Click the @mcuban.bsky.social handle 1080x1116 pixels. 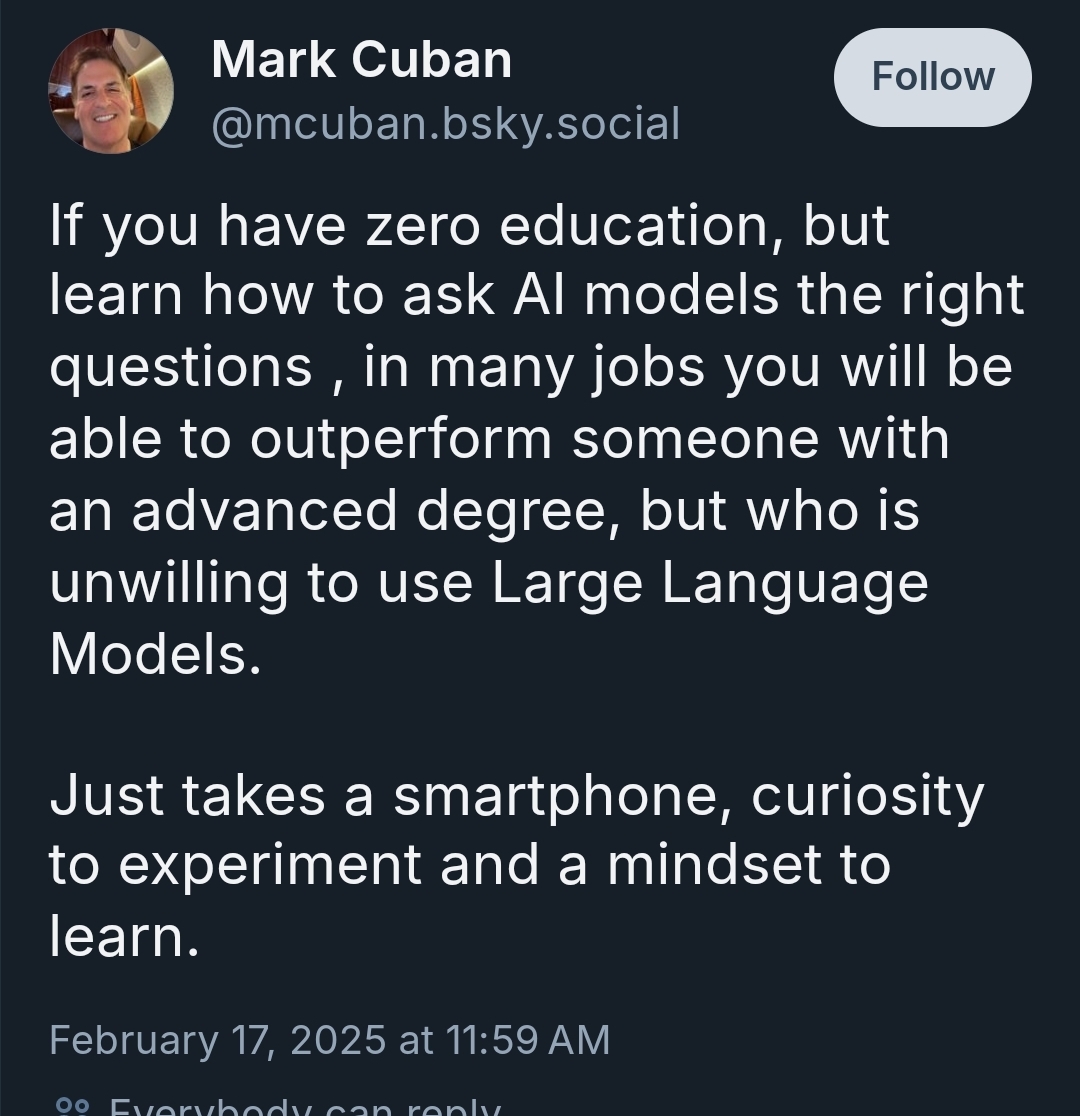click(445, 124)
